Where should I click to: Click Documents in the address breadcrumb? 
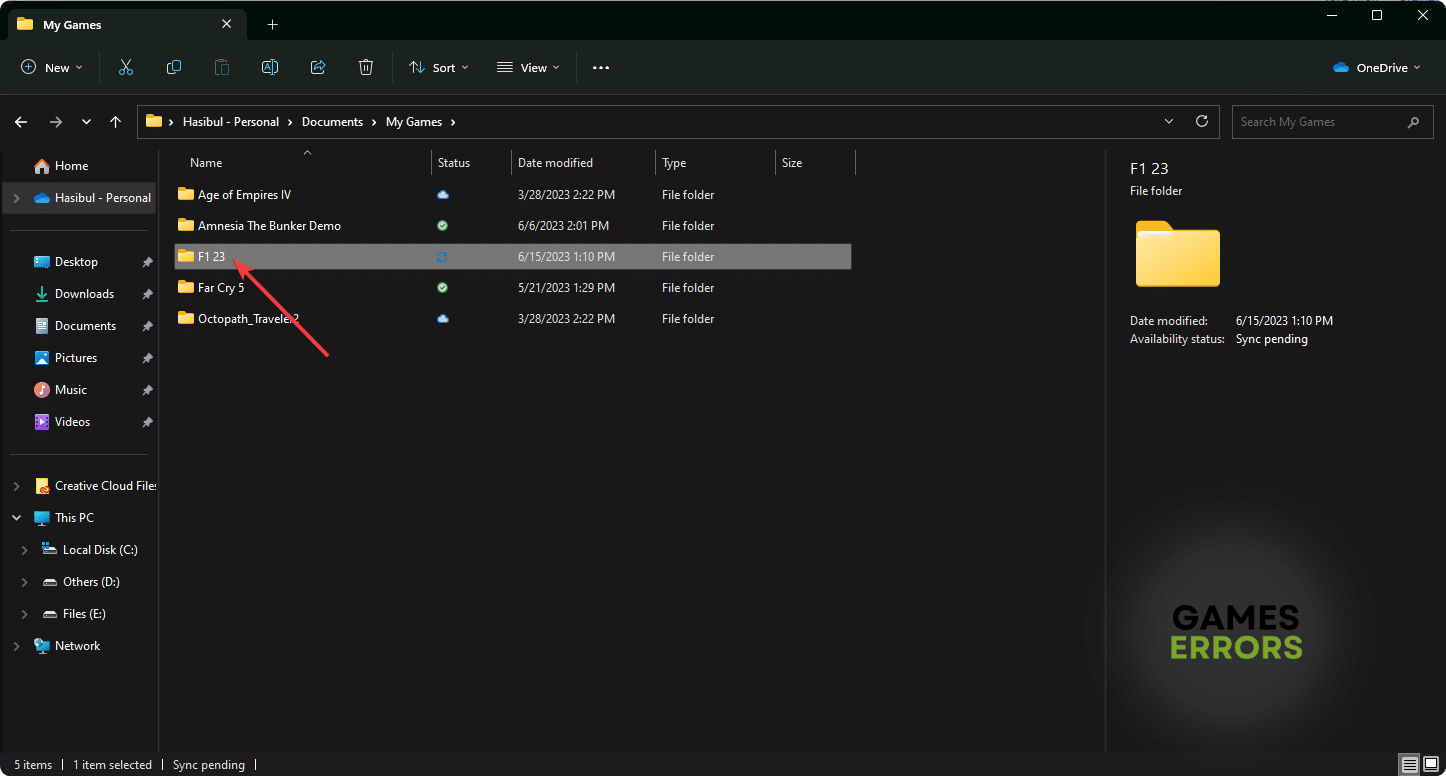pos(332,122)
